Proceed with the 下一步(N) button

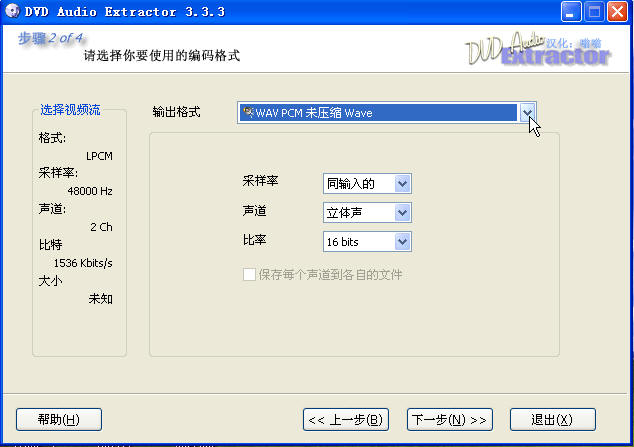click(x=450, y=420)
